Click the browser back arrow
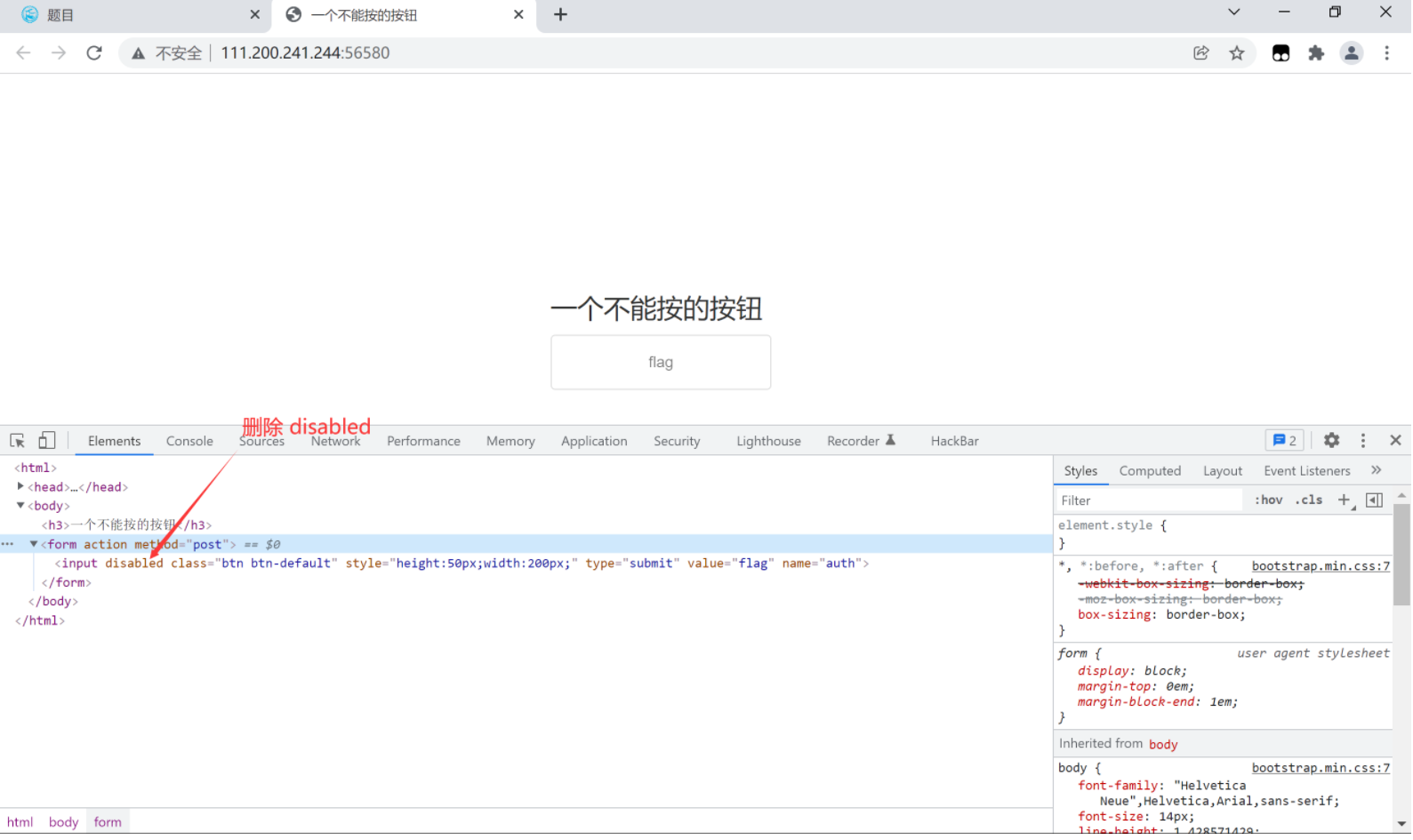 pos(24,53)
